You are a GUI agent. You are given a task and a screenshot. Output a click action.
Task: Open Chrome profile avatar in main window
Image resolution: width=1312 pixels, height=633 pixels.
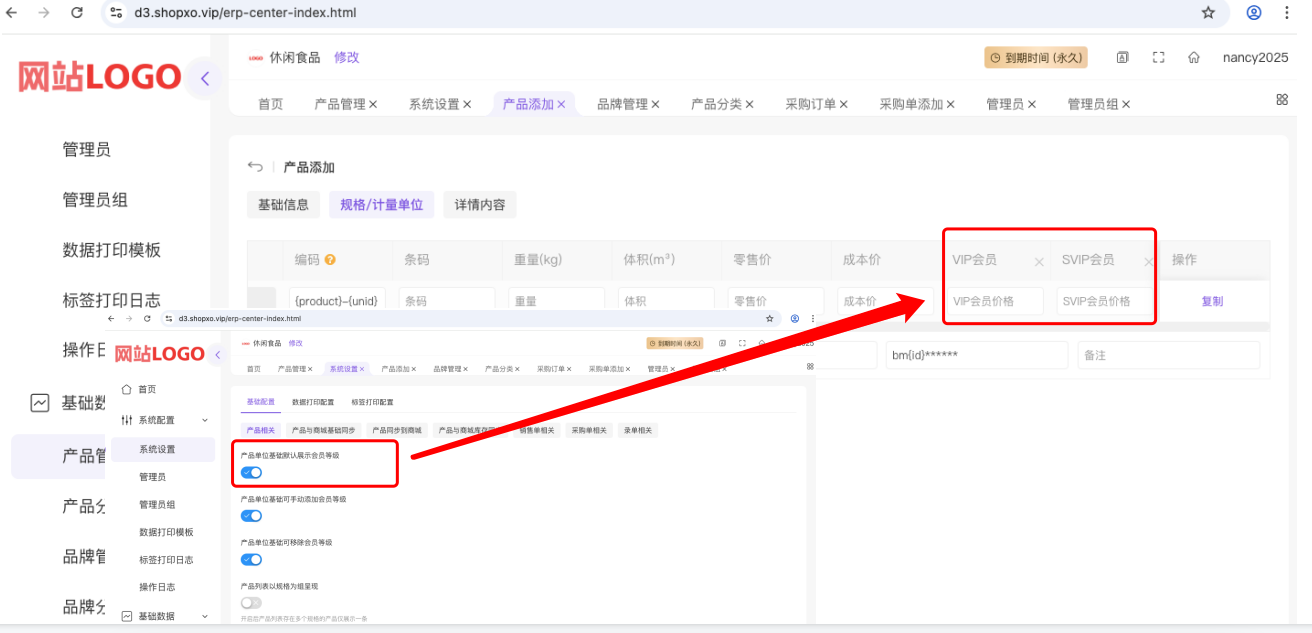pyautogui.click(x=1254, y=13)
